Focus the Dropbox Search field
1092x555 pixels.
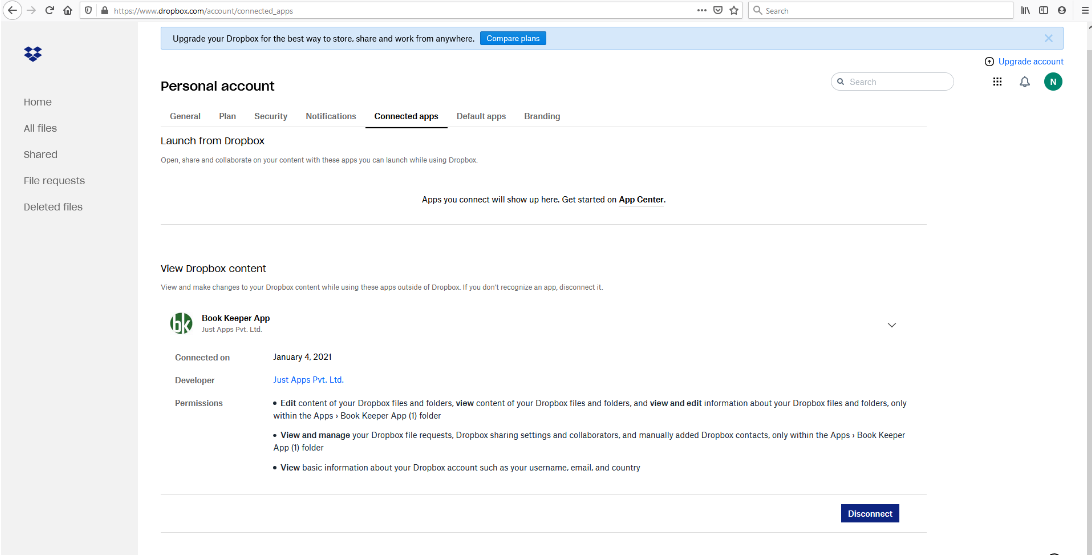click(892, 81)
